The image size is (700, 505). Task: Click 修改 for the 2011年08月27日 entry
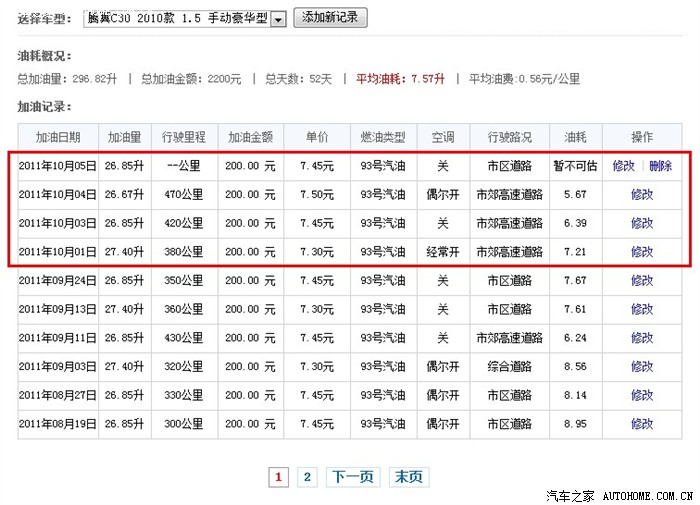[641, 395]
